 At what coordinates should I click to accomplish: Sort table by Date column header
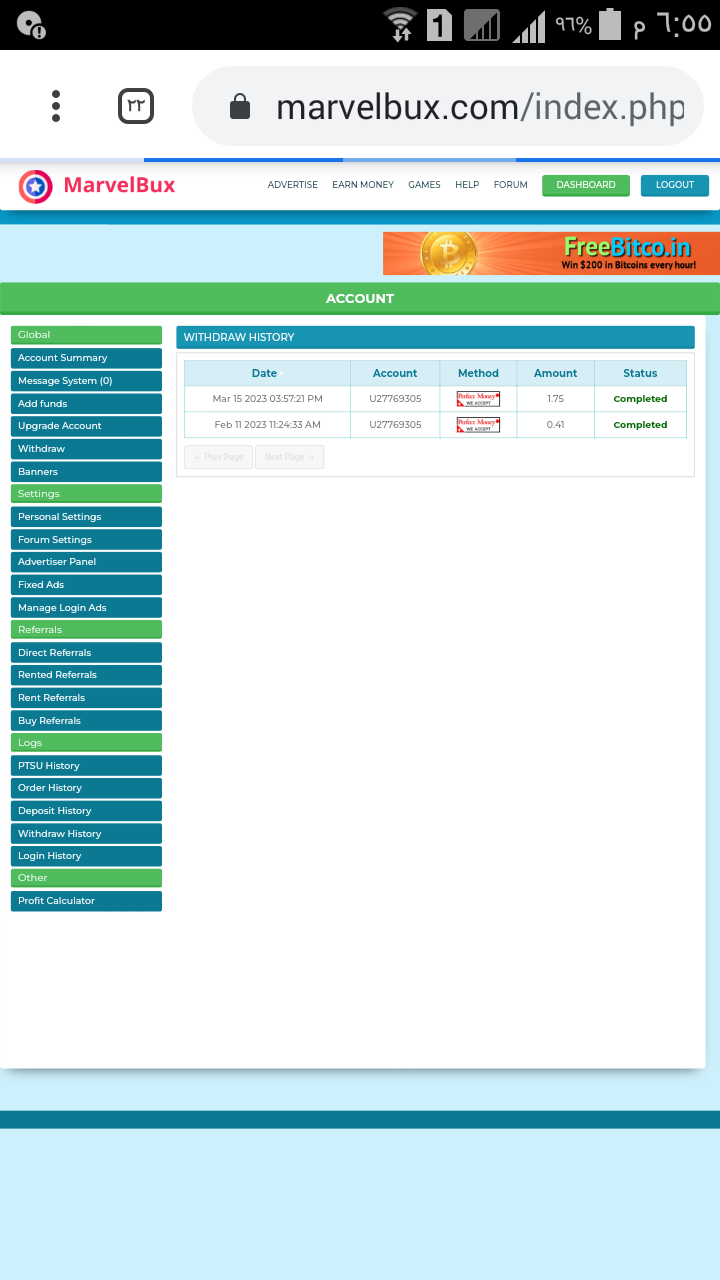(x=267, y=373)
